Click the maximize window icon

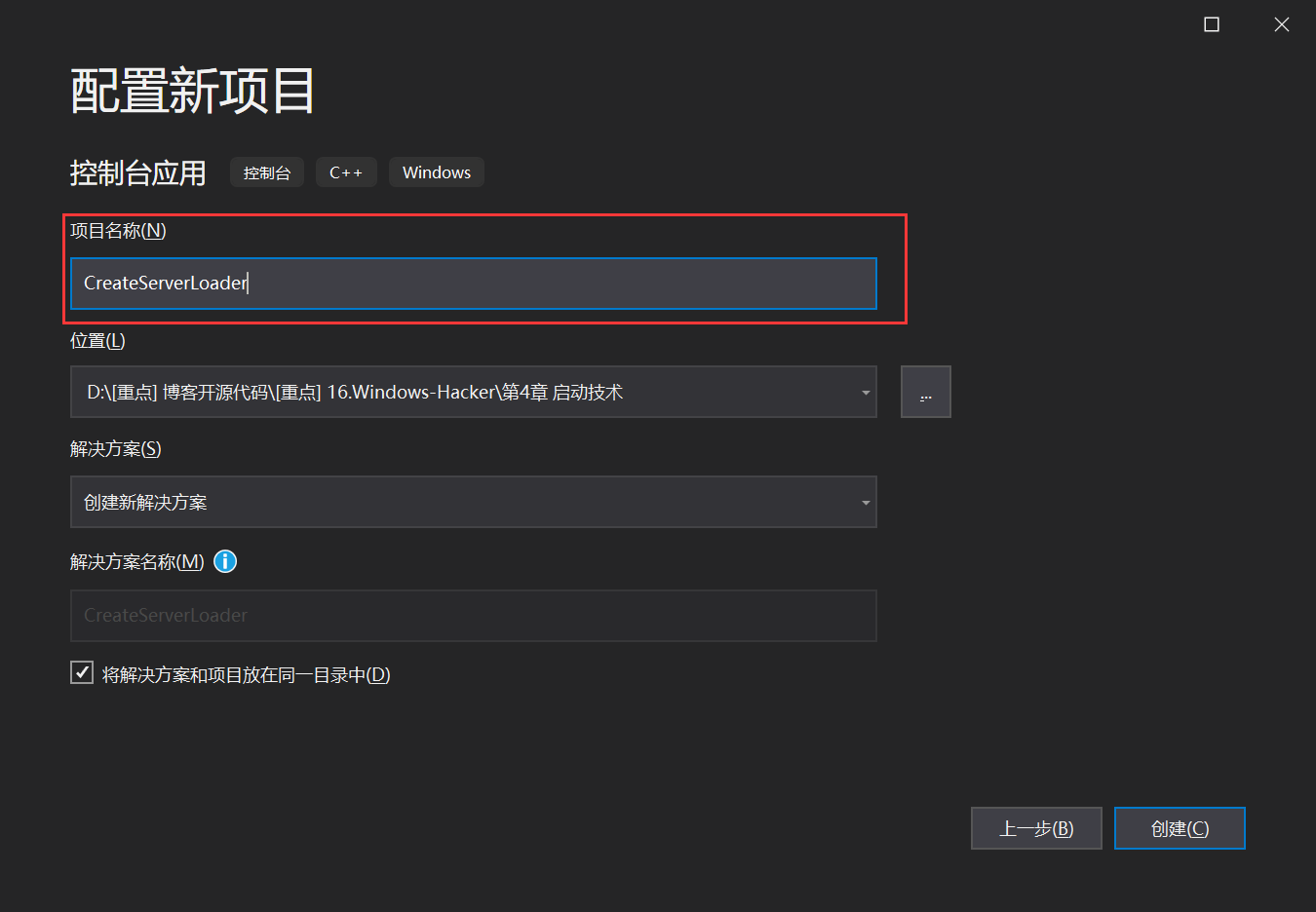(1211, 24)
